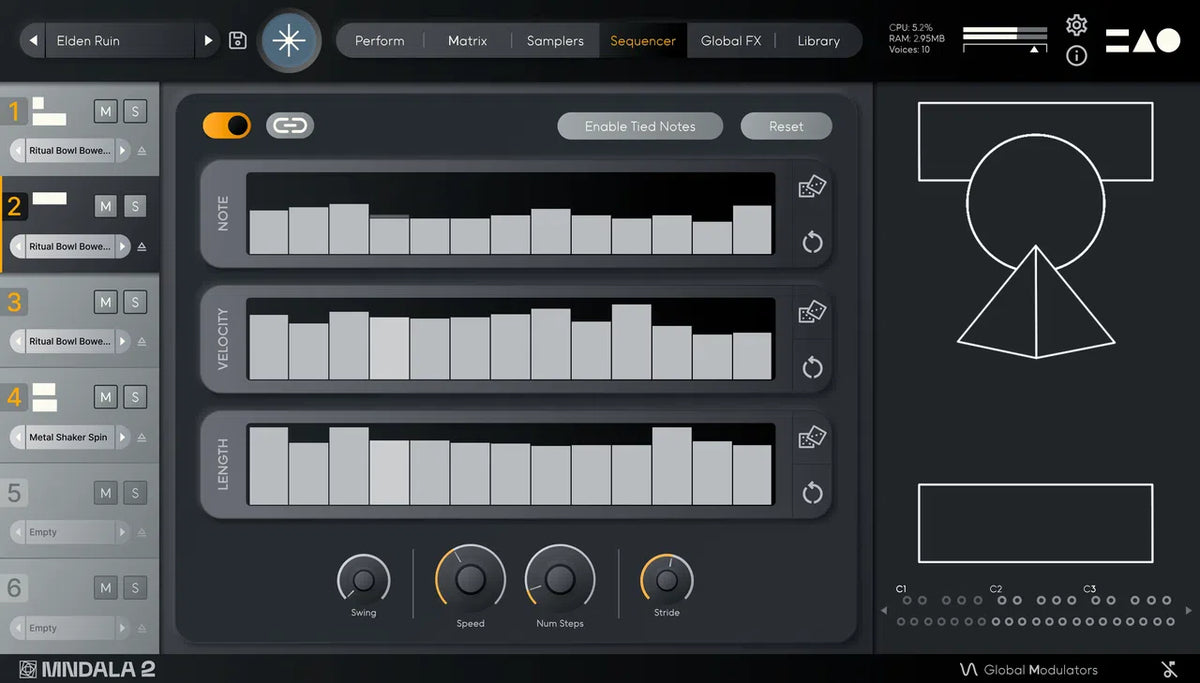Solo sampler slot 4
The width and height of the screenshot is (1200, 683).
coord(135,397)
